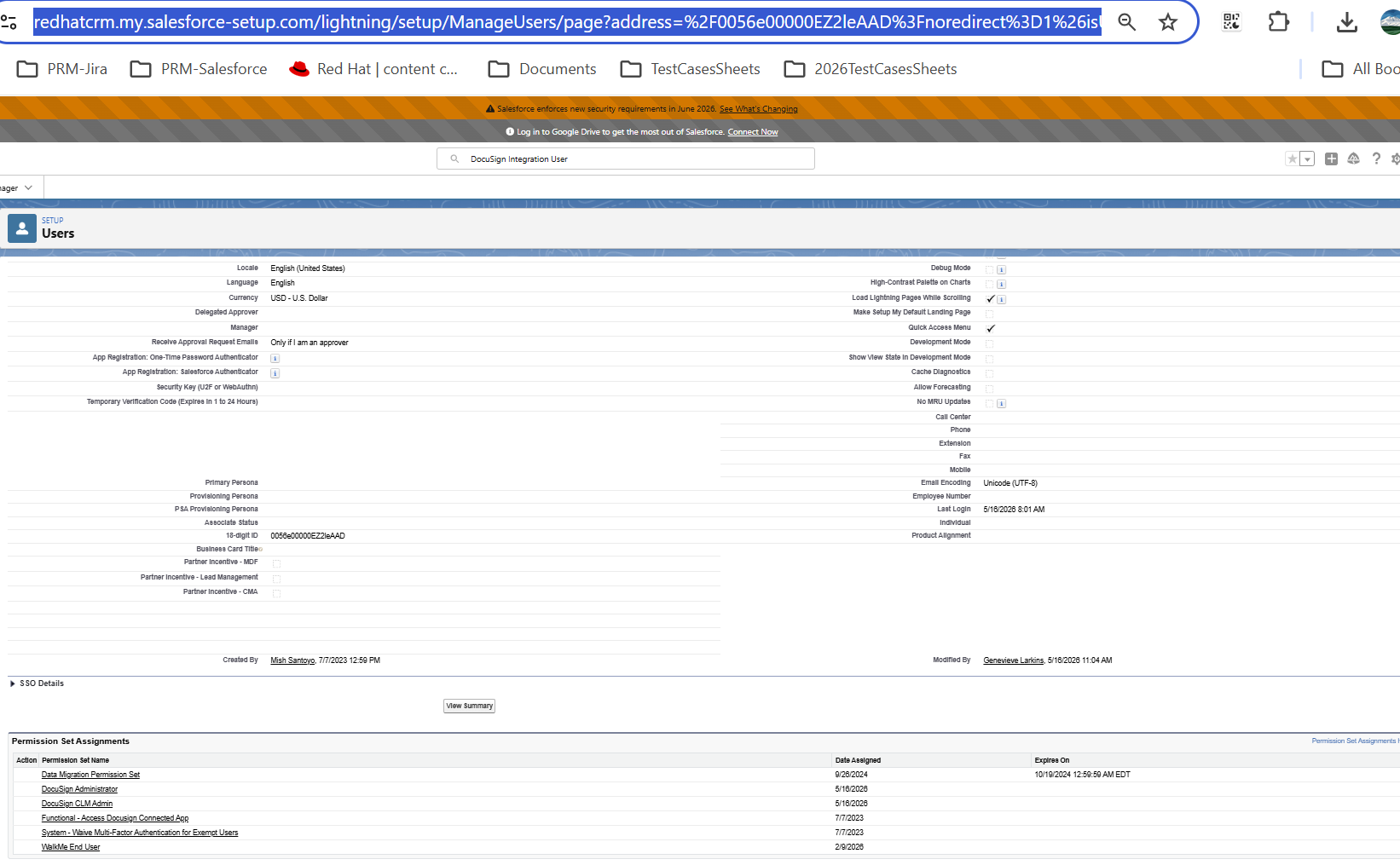
Task: Open Genevieve Larkins' user link
Action: [1014, 660]
